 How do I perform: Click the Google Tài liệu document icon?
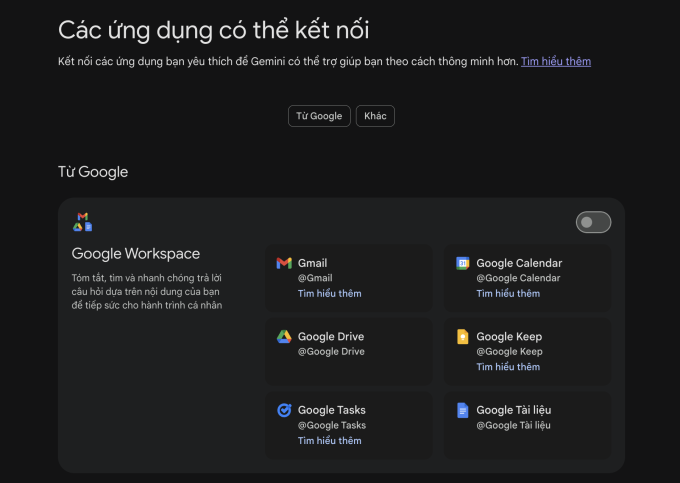tap(463, 410)
